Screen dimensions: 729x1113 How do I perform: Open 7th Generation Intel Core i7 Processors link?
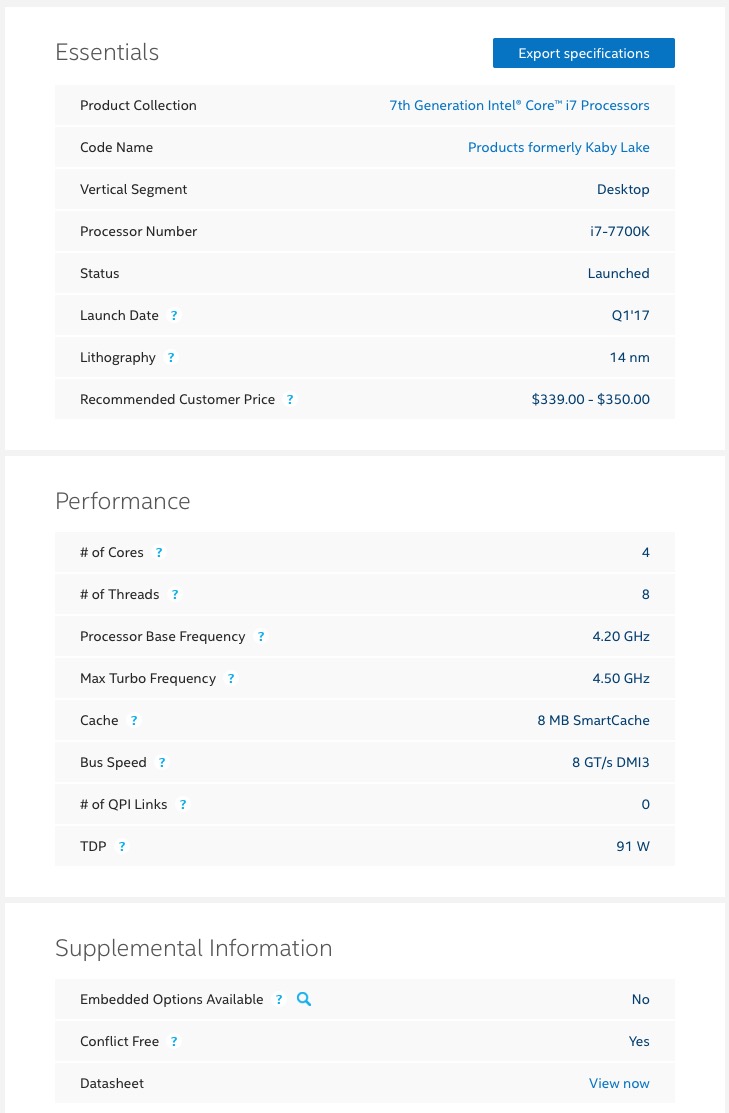[519, 105]
